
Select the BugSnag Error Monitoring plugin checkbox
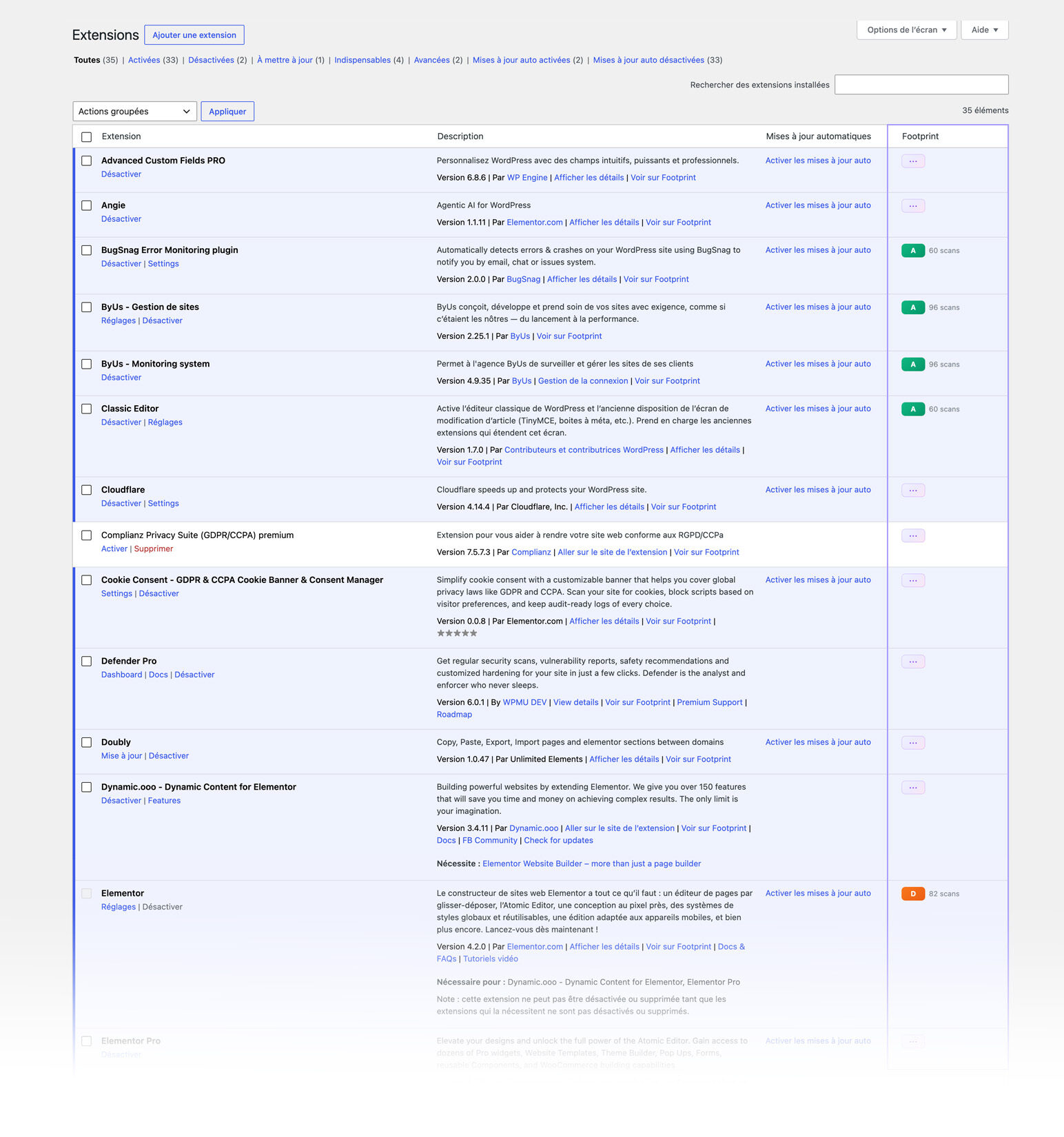pos(87,250)
